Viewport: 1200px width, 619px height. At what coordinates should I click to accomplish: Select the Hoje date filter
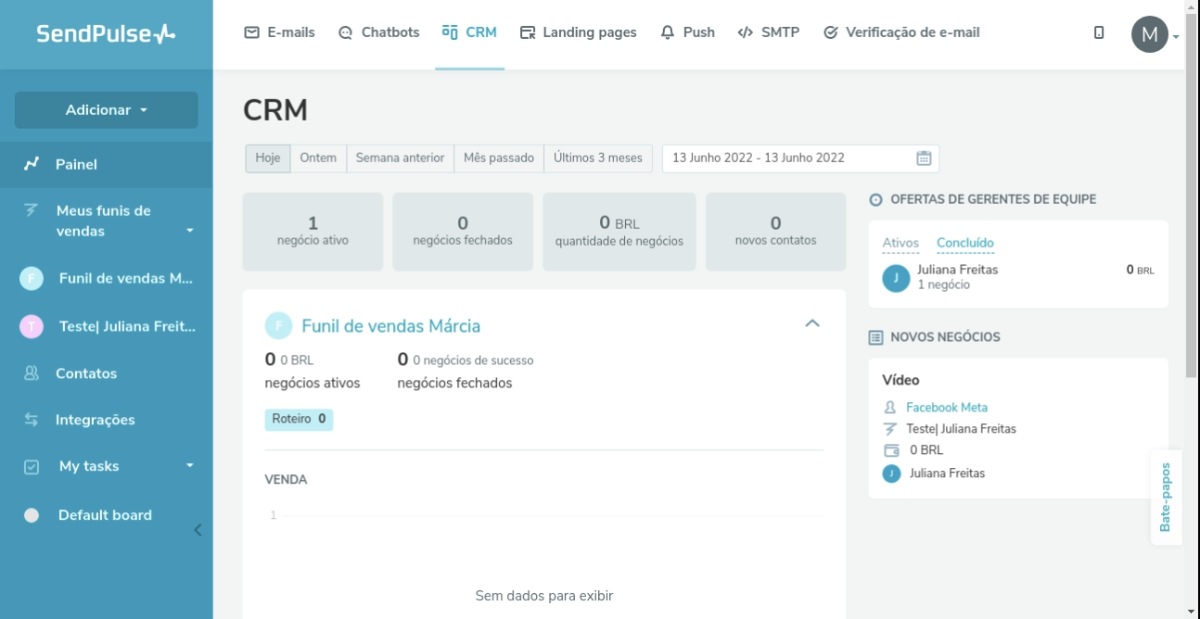268,158
